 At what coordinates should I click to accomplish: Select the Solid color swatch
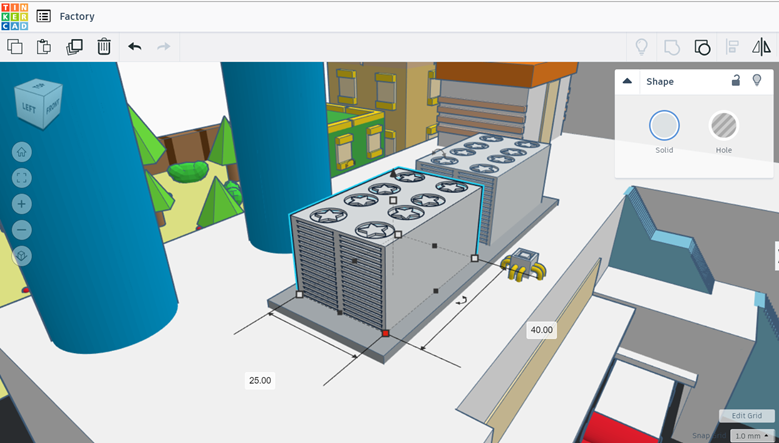664,126
